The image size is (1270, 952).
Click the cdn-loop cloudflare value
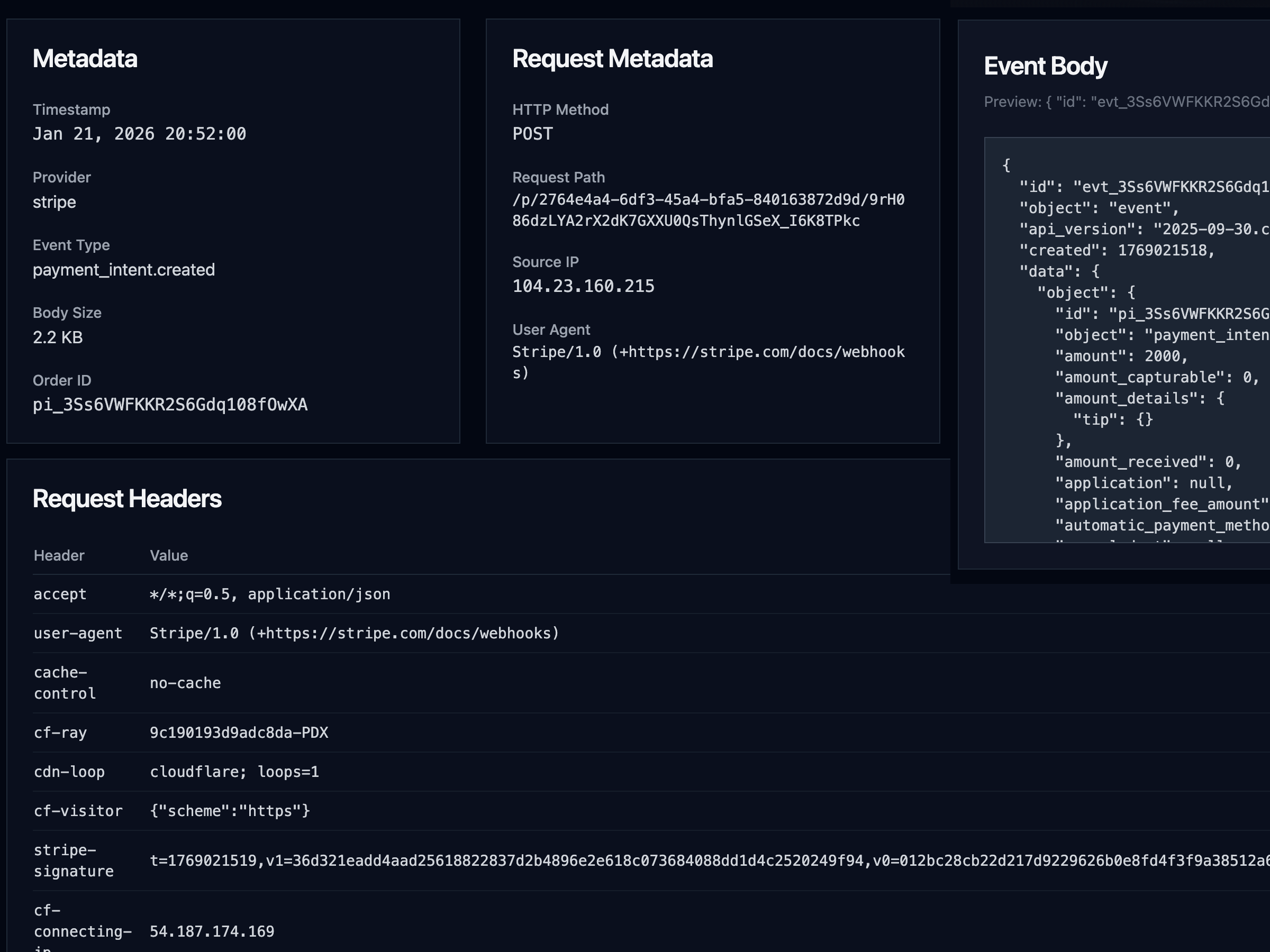[x=235, y=772]
